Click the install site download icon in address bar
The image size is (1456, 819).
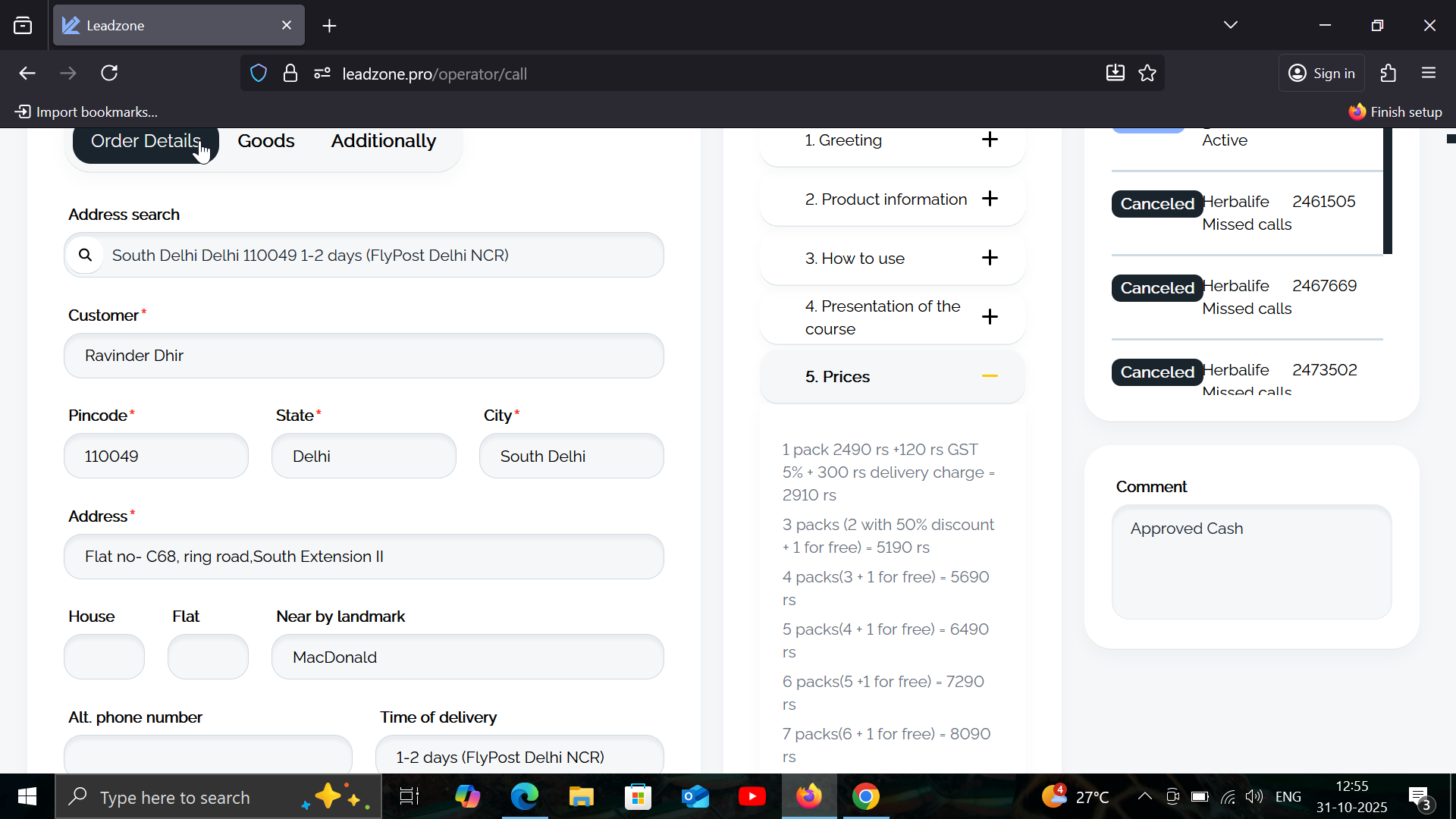[1115, 74]
